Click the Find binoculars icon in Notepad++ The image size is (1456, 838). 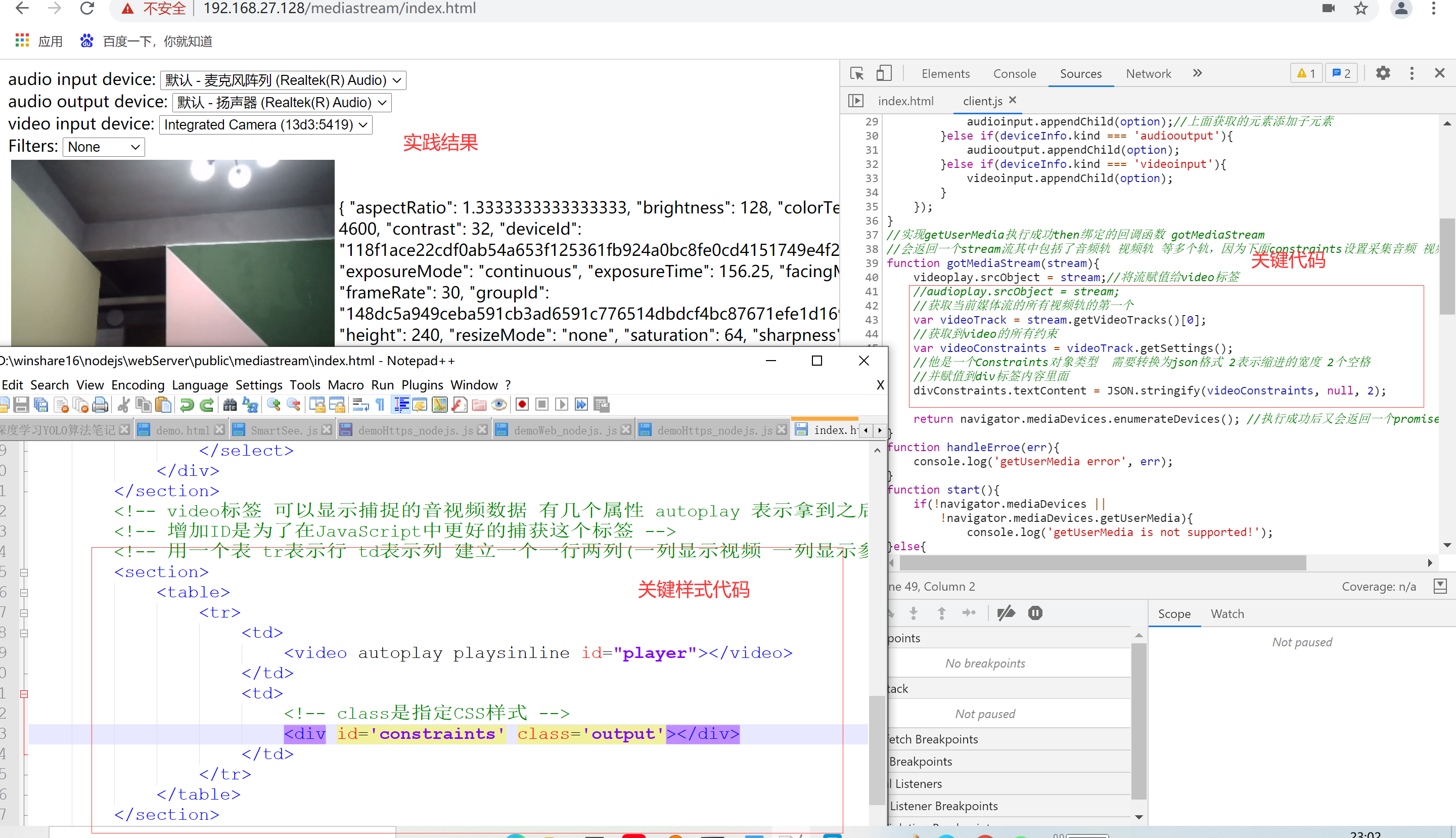(x=230, y=405)
